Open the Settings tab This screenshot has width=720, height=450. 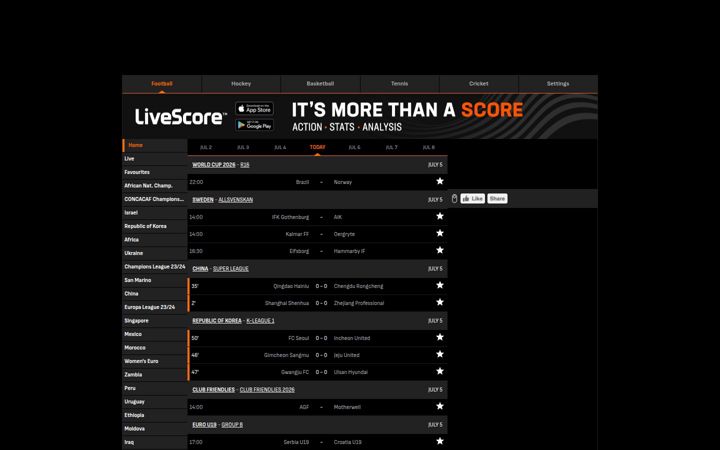click(558, 84)
